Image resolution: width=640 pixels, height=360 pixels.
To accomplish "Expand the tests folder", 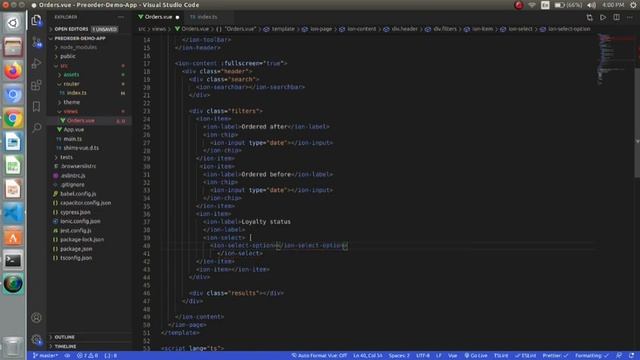I will 89,157.
